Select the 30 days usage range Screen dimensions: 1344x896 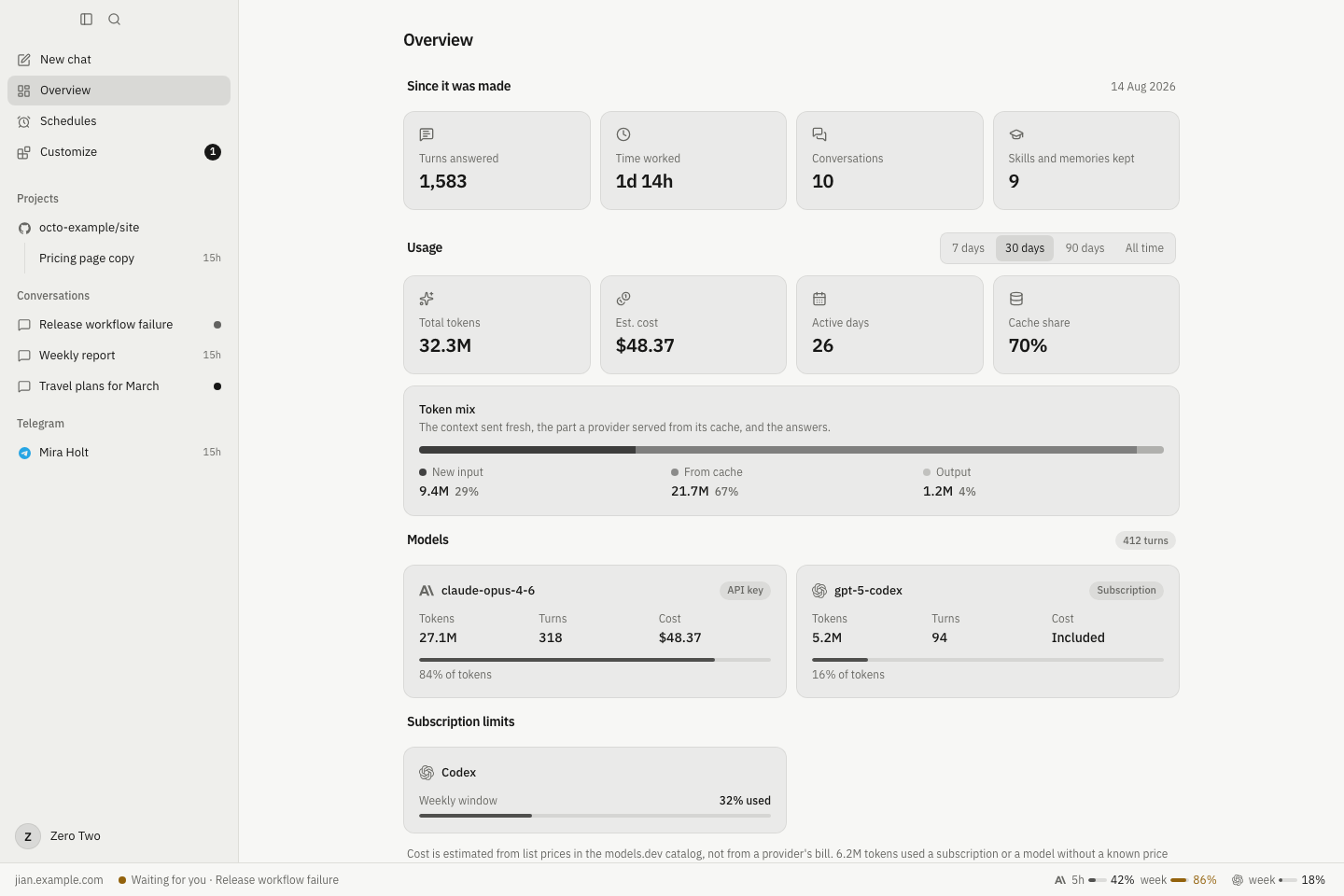tap(1025, 248)
